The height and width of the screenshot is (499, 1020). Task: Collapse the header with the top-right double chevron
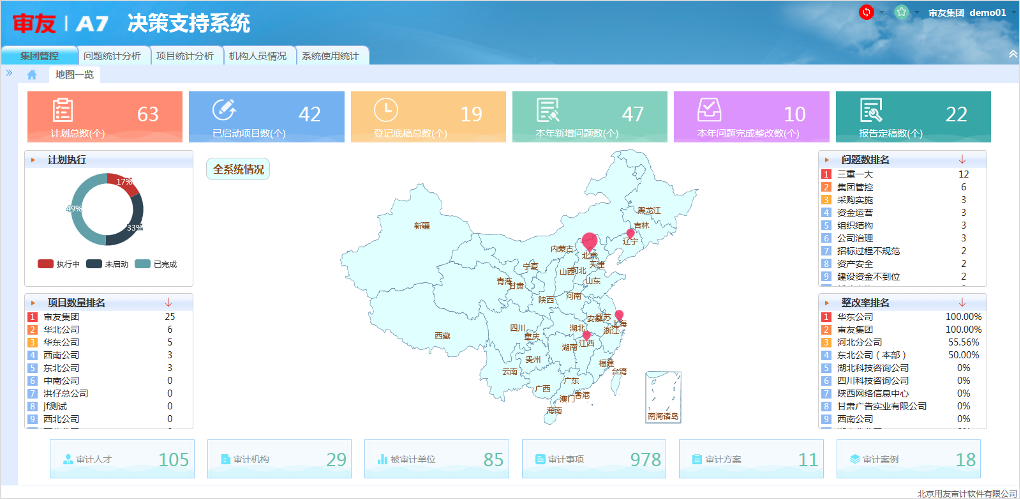(x=1012, y=54)
